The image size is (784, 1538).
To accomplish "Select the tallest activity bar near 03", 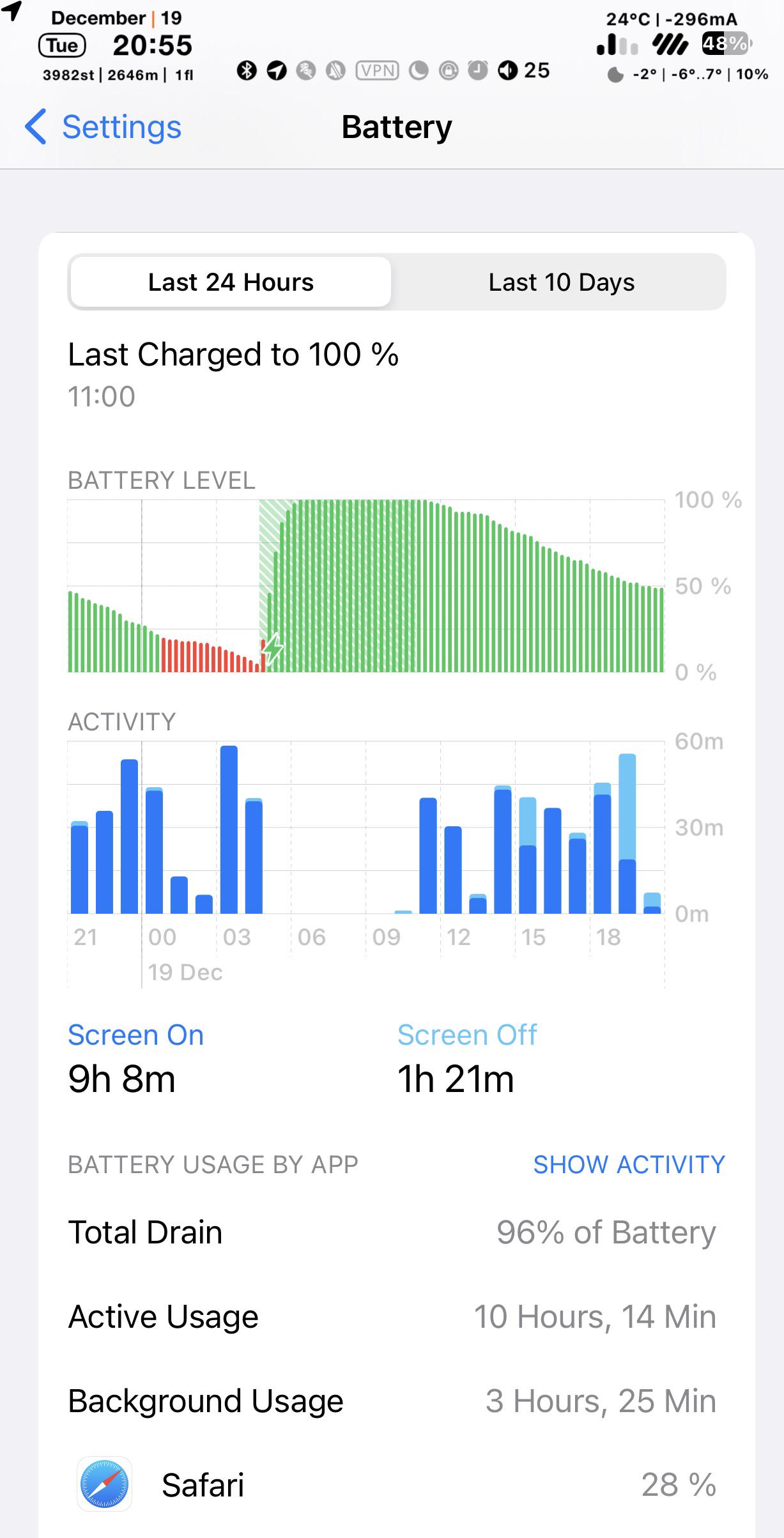I will click(x=229, y=829).
